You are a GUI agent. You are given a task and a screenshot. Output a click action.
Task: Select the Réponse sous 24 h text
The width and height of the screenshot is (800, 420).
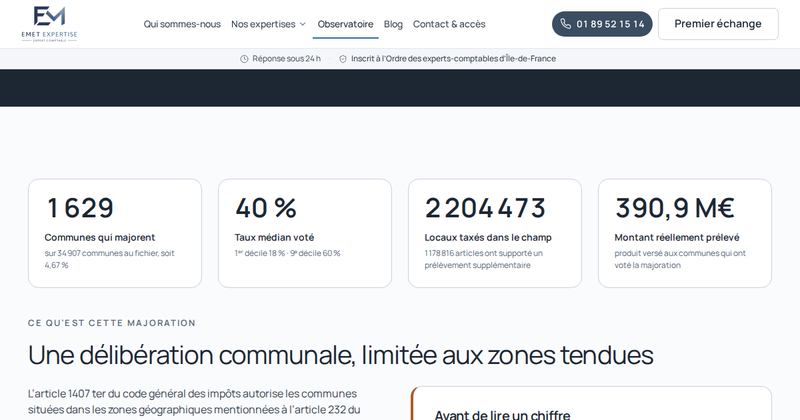287,59
